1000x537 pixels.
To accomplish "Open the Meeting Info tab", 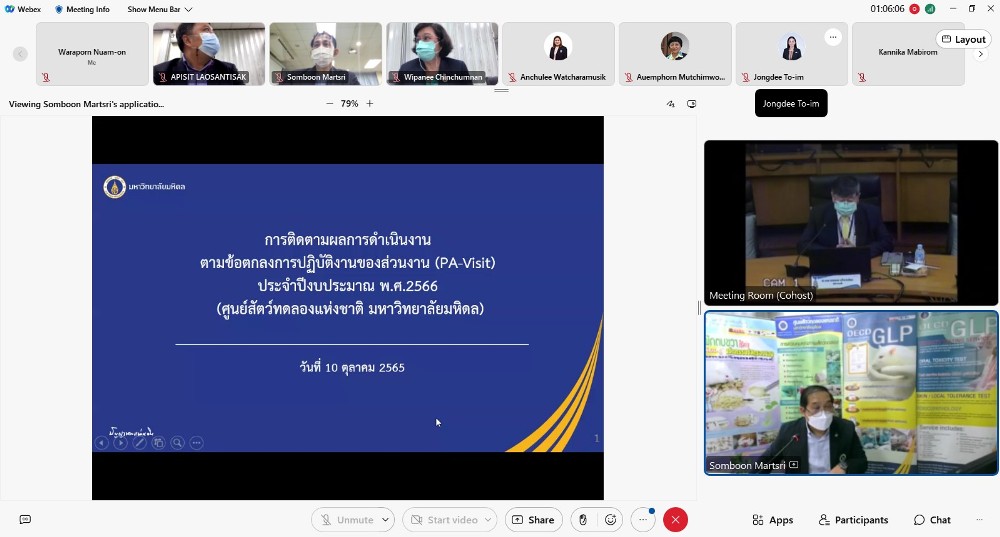I will (x=82, y=9).
